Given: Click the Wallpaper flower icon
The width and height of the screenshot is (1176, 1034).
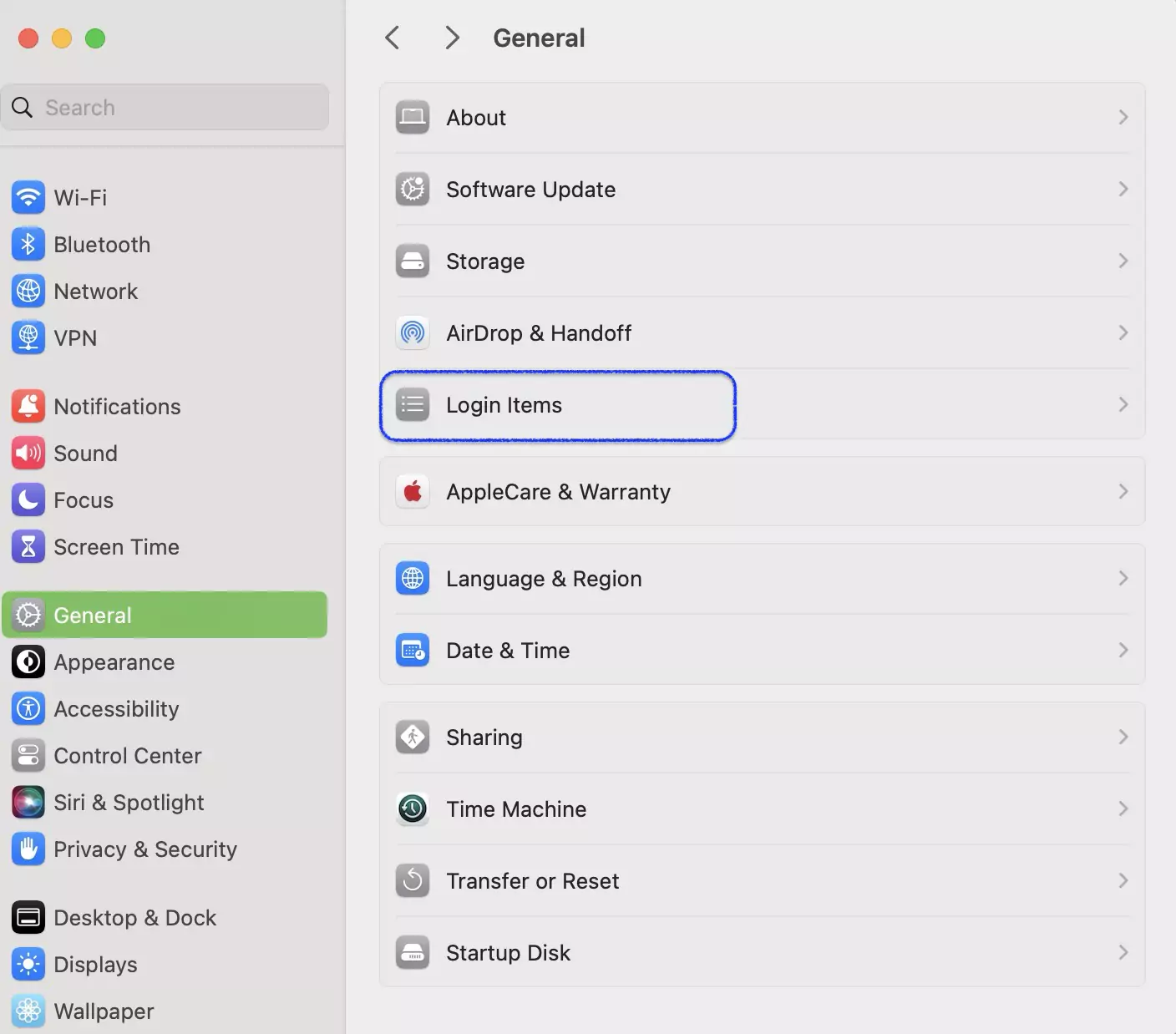Looking at the screenshot, I should tap(28, 1011).
